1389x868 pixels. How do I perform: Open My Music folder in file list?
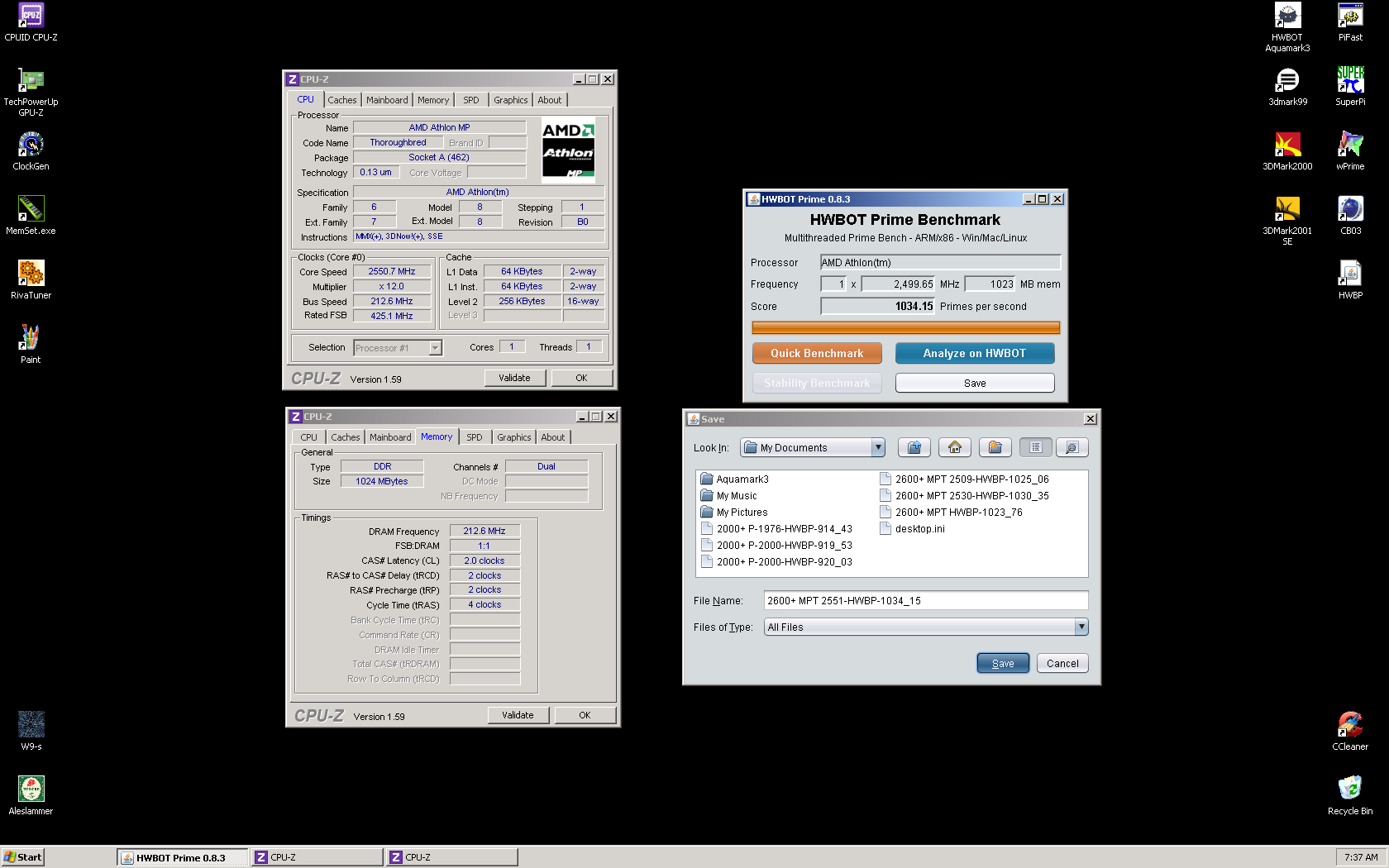pyautogui.click(x=728, y=495)
